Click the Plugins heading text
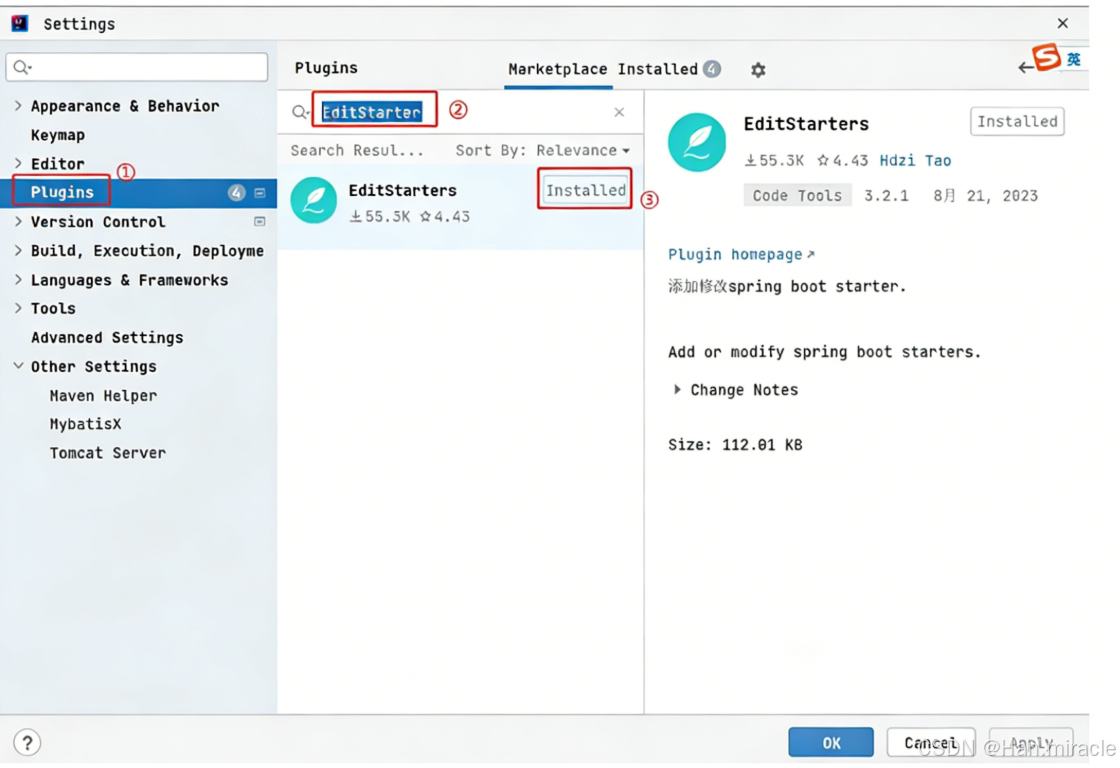This screenshot has width=1120, height=768. pos(326,68)
